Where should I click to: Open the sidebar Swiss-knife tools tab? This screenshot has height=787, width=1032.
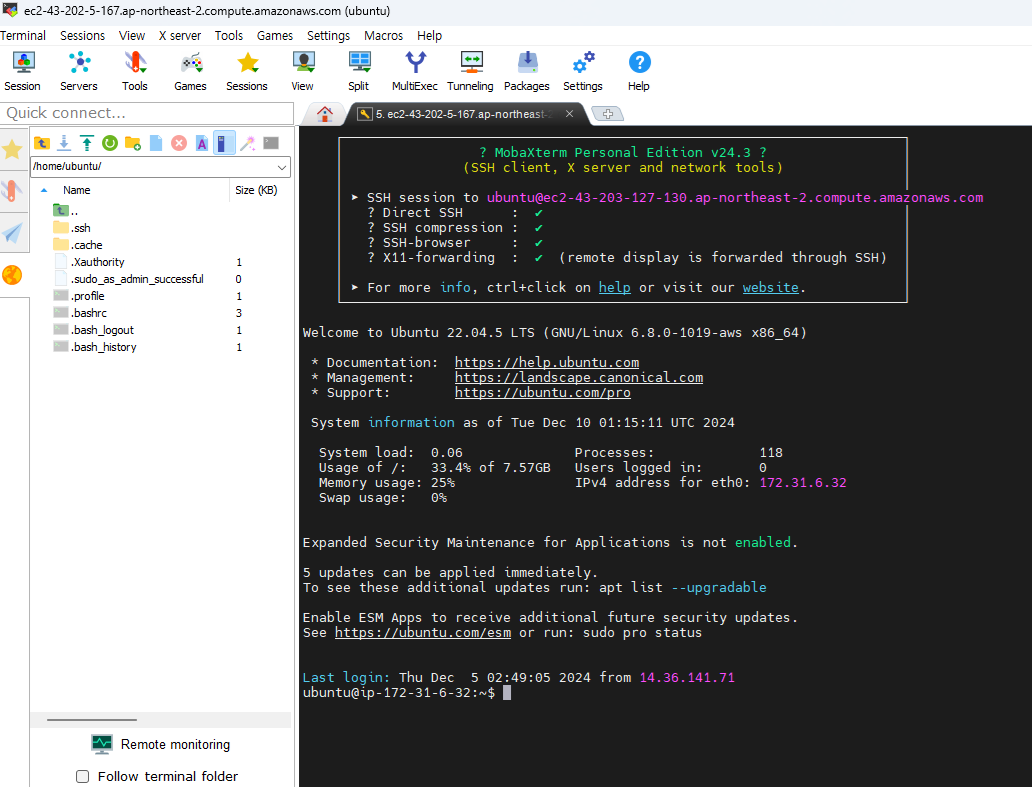(x=13, y=191)
